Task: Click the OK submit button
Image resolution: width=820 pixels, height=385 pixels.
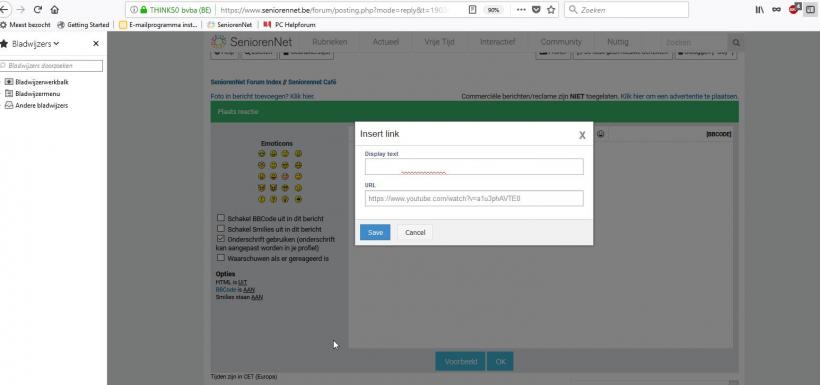Action: point(500,361)
